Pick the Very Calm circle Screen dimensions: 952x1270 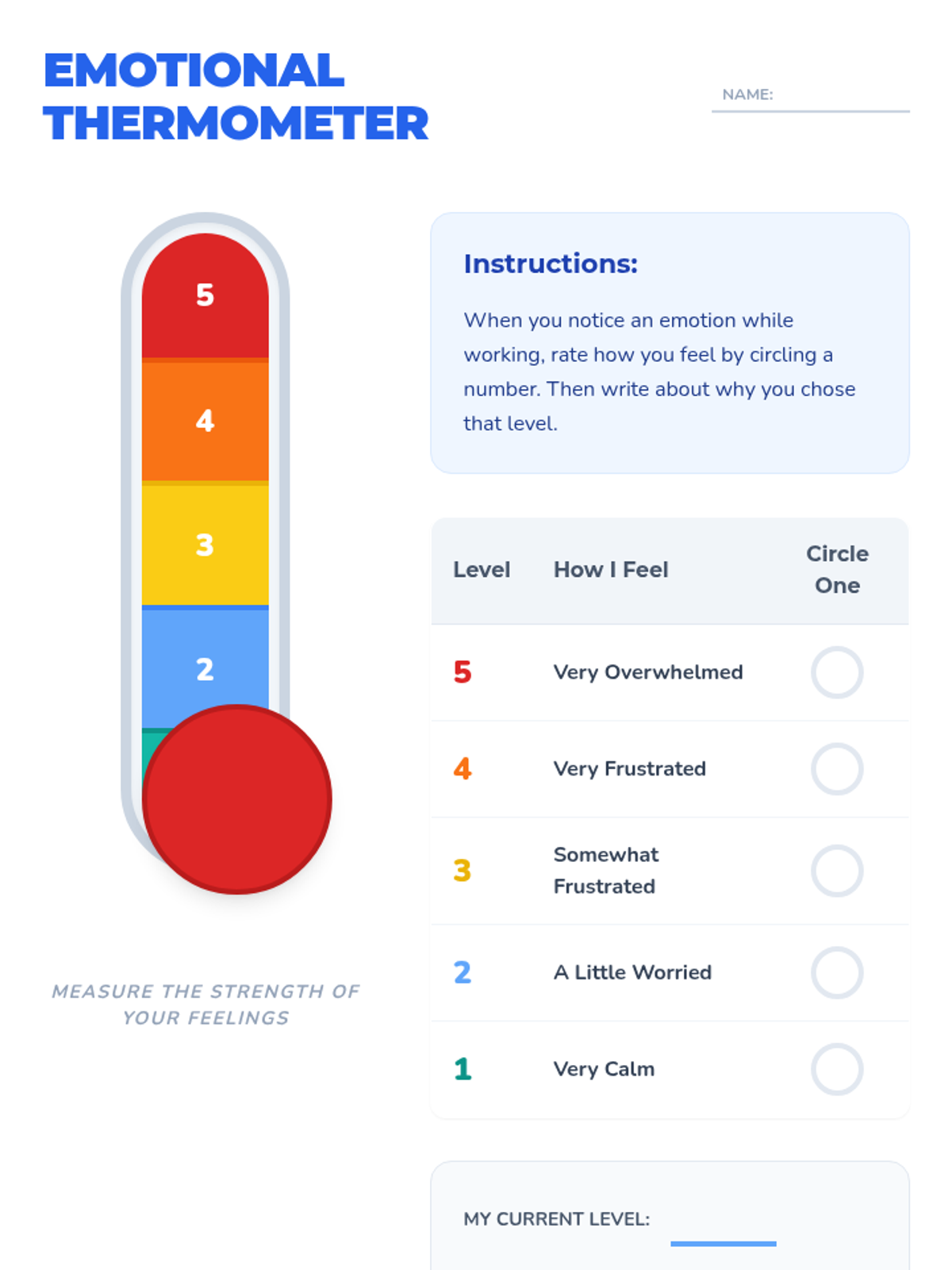coord(837,1069)
